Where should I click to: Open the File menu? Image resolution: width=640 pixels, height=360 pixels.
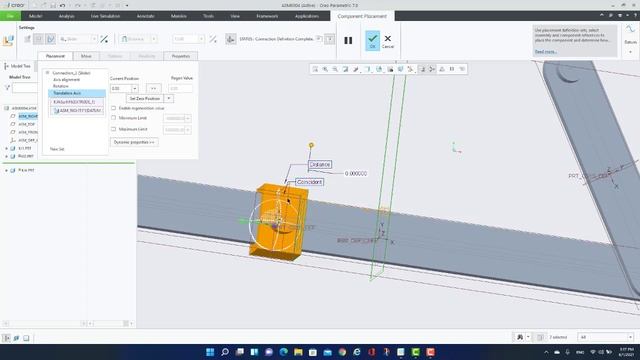click(x=10, y=16)
